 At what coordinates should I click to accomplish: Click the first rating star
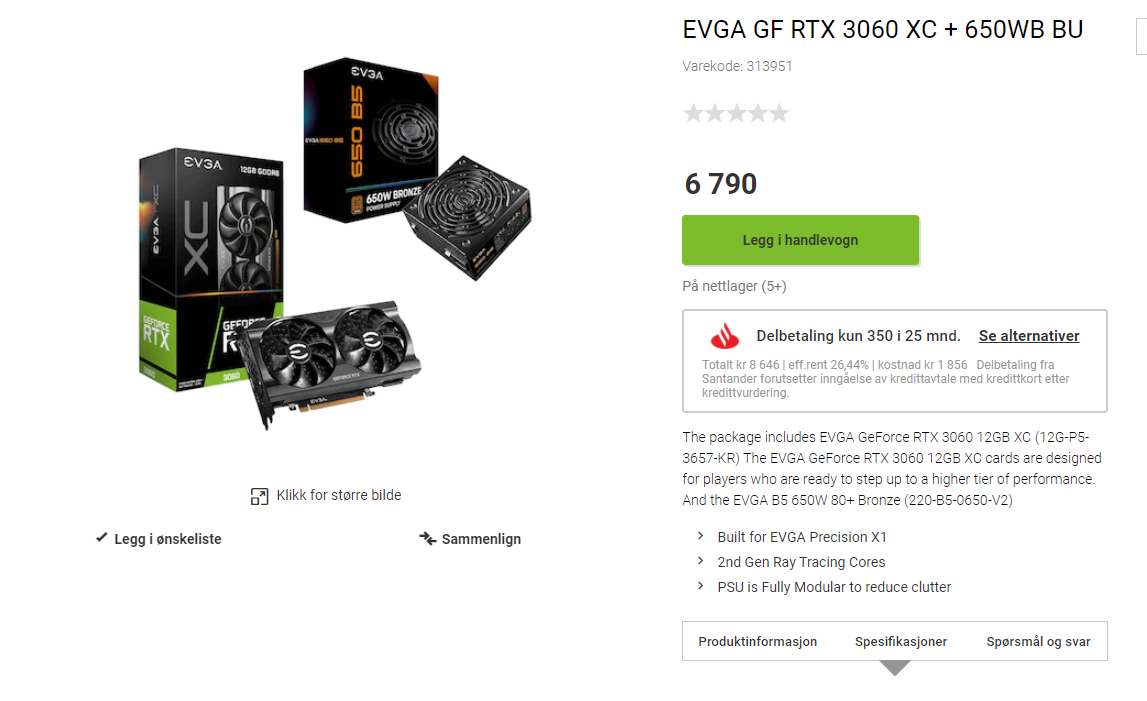coord(693,113)
